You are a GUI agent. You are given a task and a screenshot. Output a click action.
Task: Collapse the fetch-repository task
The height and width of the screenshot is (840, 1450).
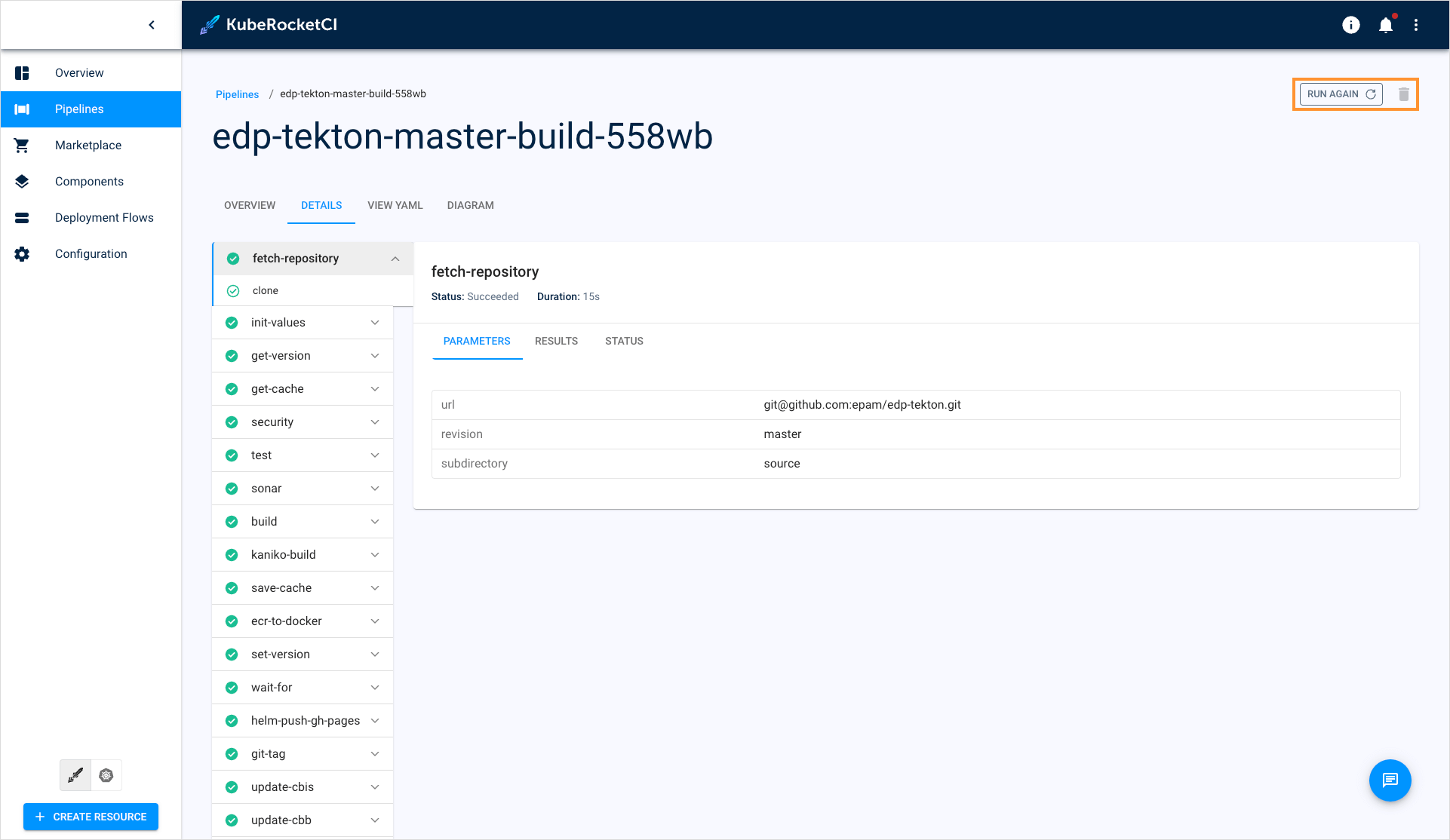pos(395,259)
